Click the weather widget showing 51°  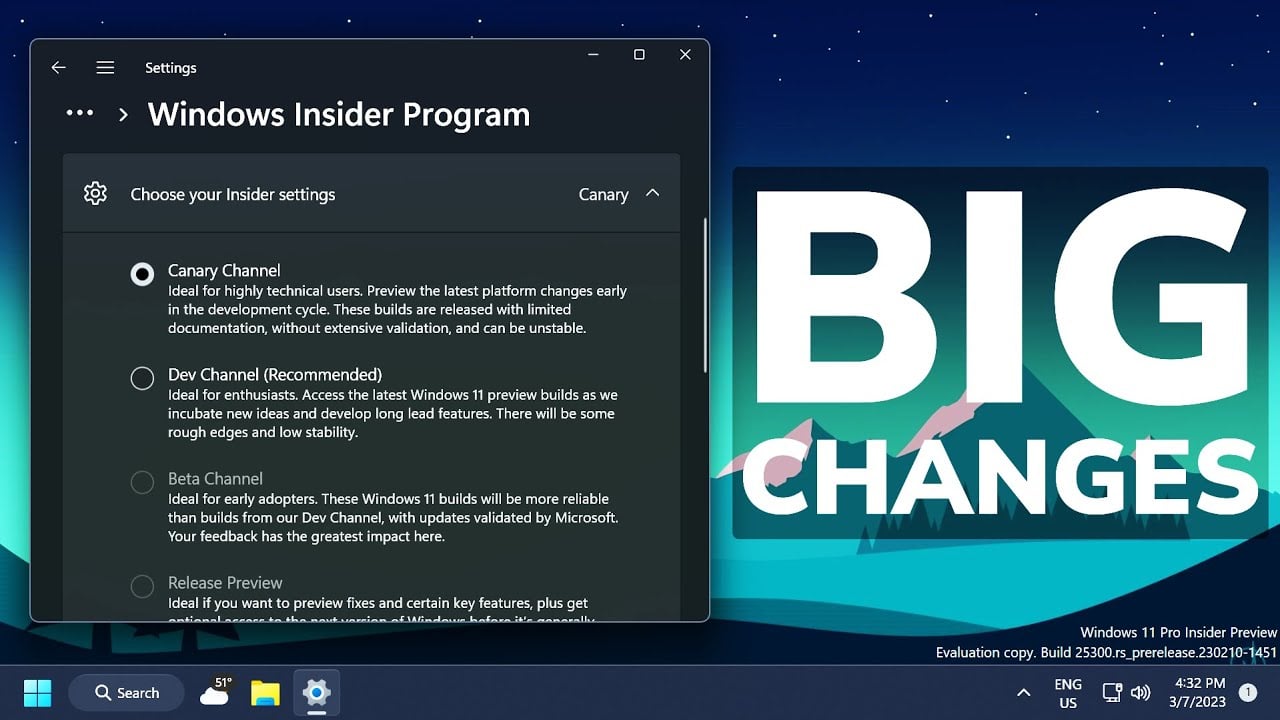coord(216,691)
